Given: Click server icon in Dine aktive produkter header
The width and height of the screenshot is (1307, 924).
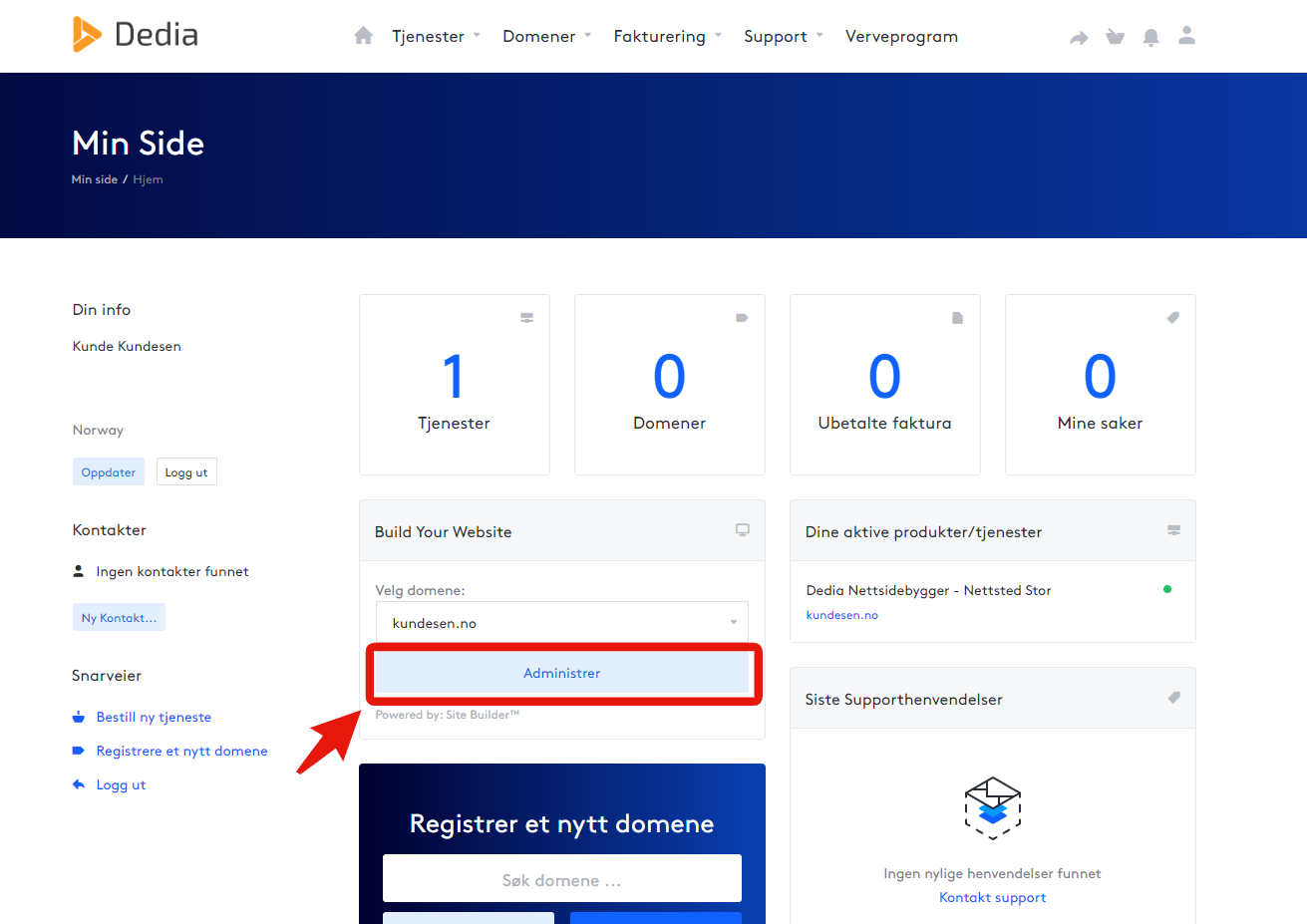Looking at the screenshot, I should pos(1174,530).
